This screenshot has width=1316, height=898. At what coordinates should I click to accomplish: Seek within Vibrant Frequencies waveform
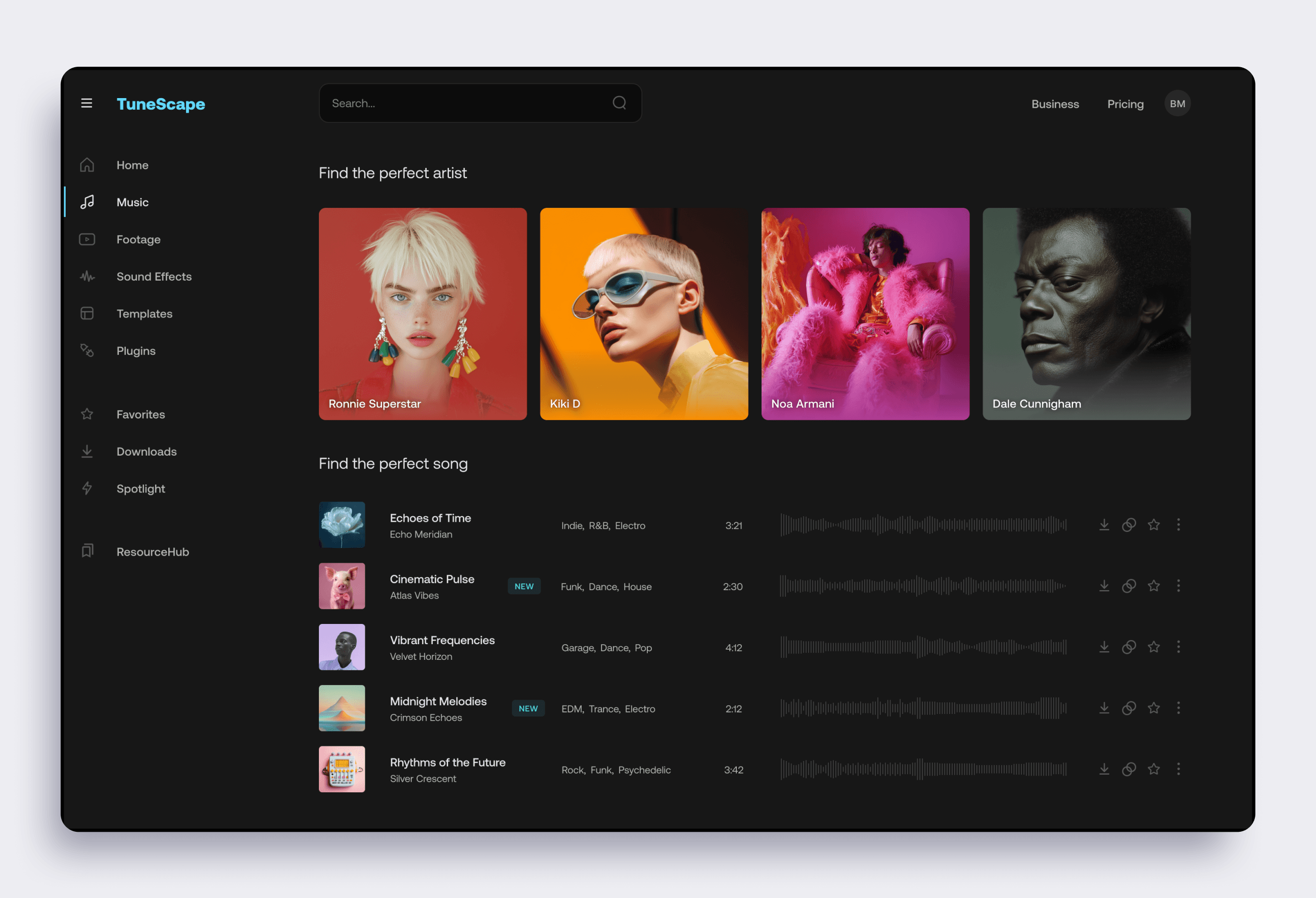pyautogui.click(x=923, y=647)
